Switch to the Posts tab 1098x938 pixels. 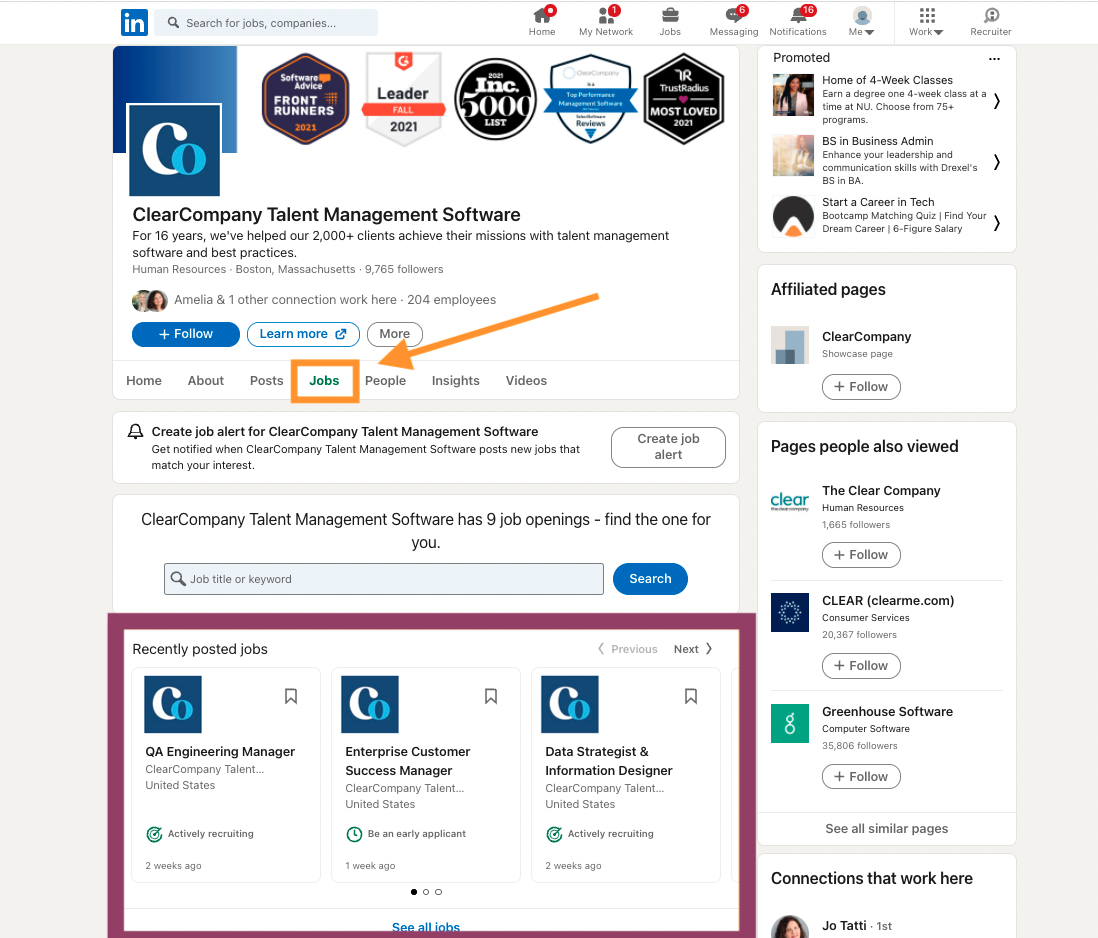point(267,381)
